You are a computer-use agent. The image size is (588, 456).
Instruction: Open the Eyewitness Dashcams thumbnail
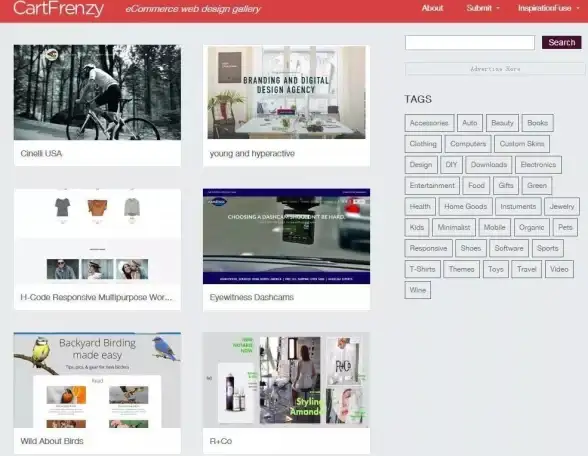tap(286, 236)
